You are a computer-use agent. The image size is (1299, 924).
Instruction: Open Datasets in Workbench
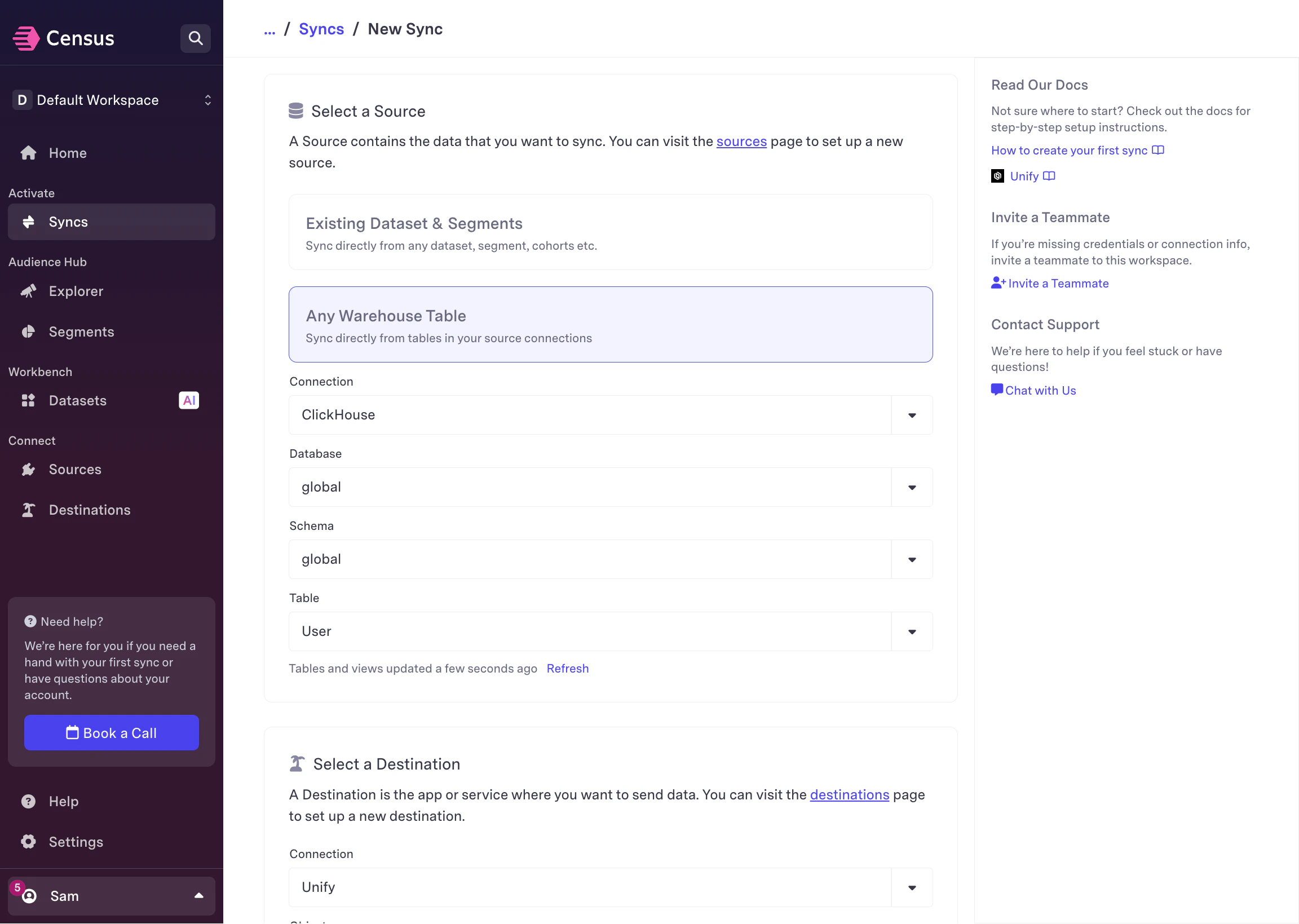[x=77, y=401]
